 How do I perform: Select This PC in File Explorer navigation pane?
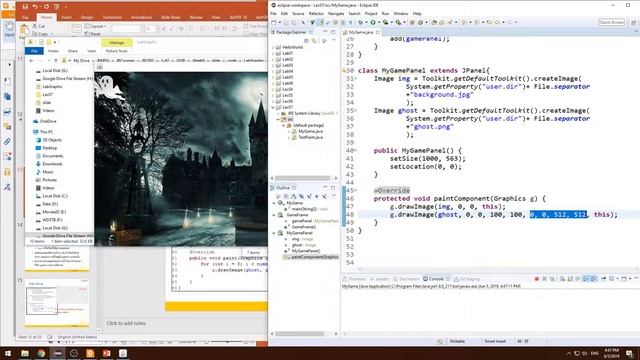[46, 132]
